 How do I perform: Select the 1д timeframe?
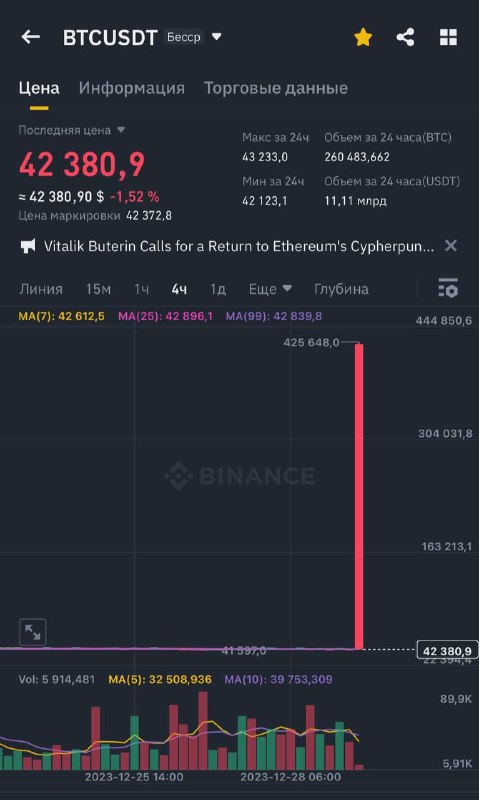pos(218,289)
